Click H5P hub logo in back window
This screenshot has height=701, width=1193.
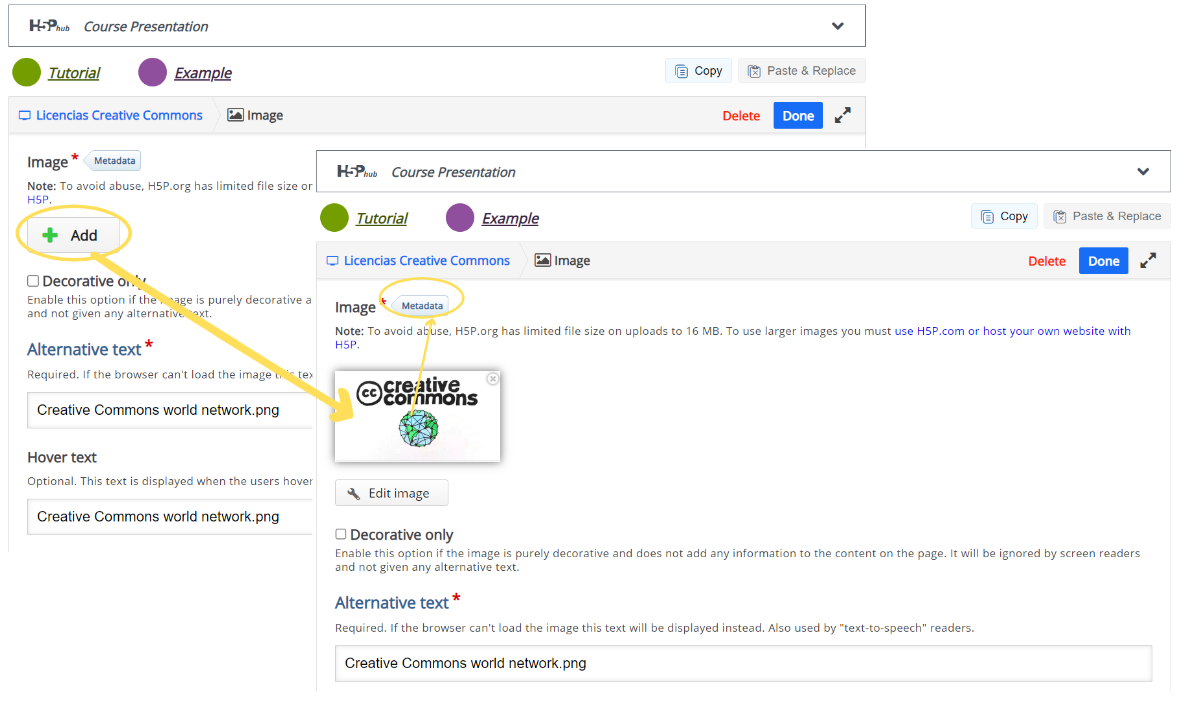(49, 26)
